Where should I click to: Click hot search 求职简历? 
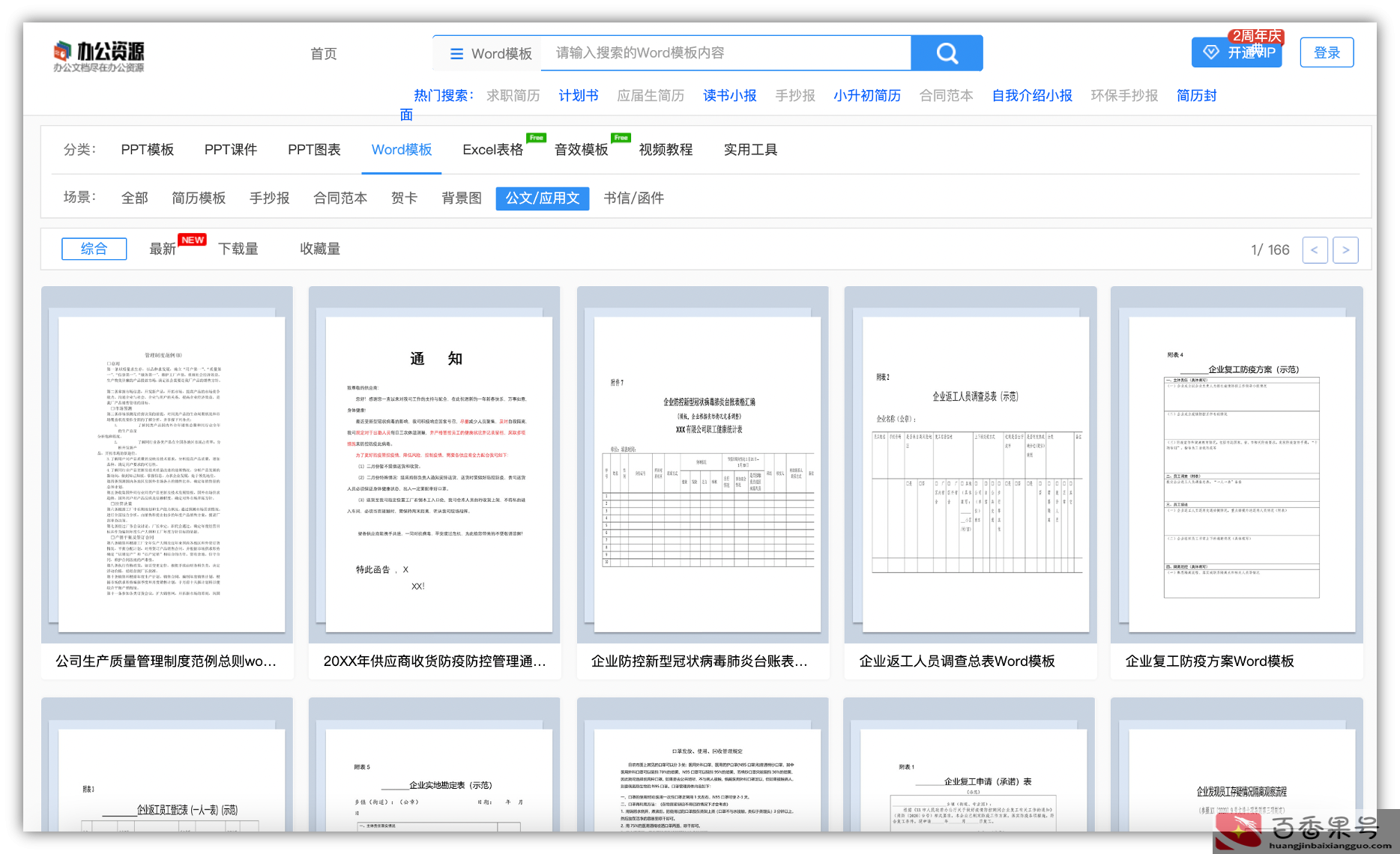[x=513, y=96]
